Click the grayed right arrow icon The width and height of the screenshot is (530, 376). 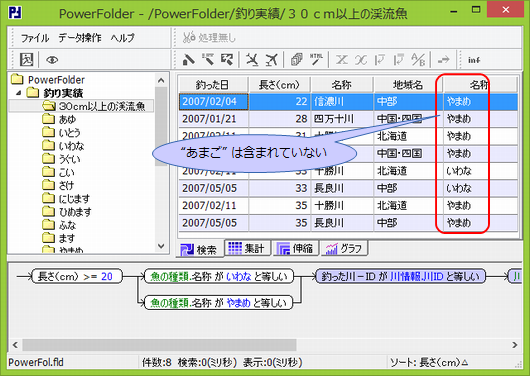click(x=443, y=60)
